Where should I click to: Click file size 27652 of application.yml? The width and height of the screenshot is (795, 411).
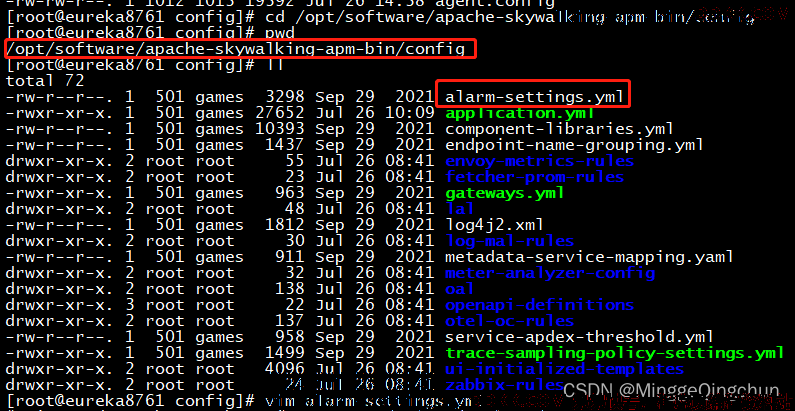click(x=279, y=113)
